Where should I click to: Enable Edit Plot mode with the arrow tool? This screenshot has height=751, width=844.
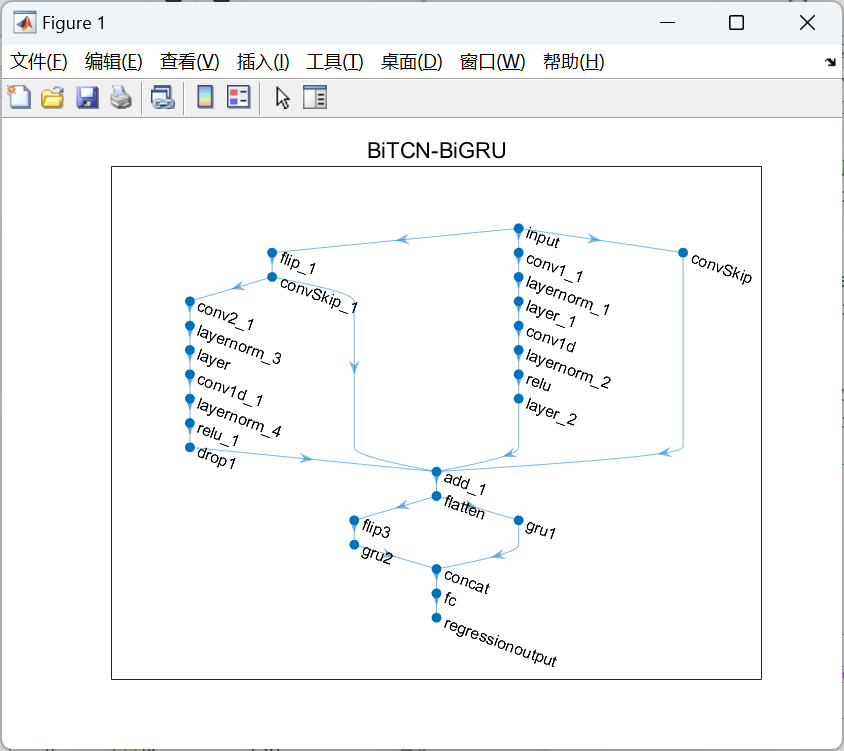tap(281, 97)
